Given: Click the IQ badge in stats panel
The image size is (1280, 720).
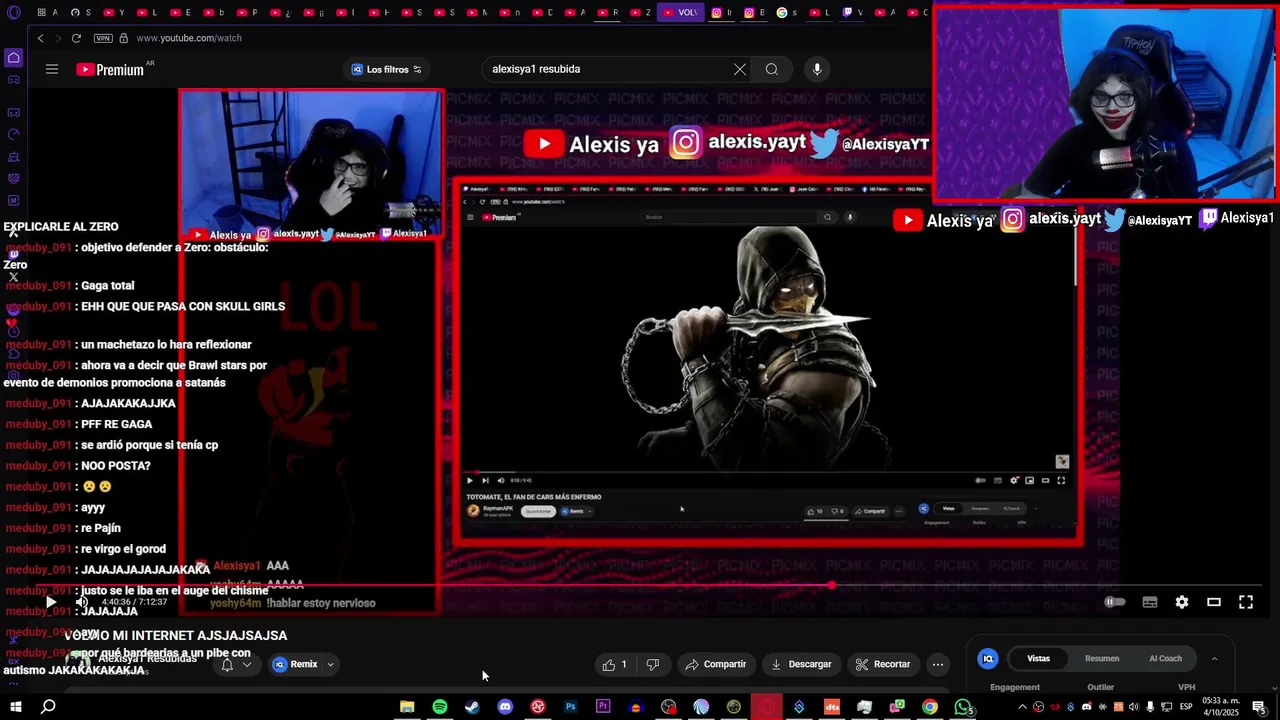Looking at the screenshot, I should click(988, 658).
